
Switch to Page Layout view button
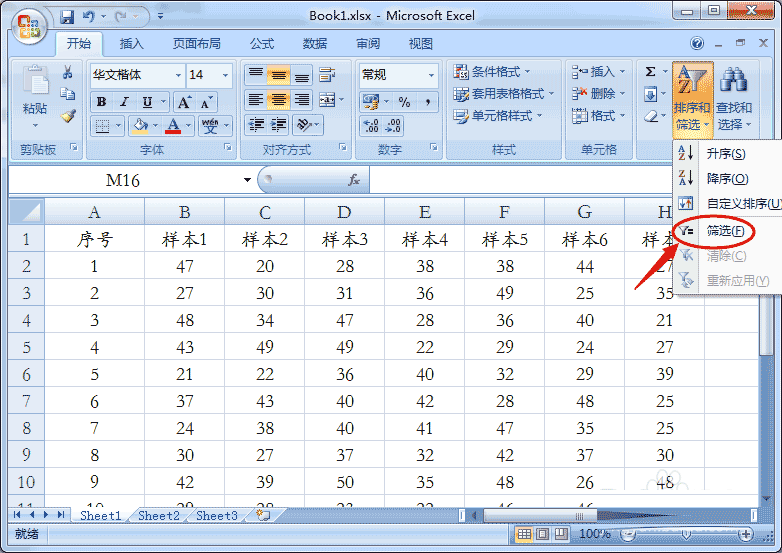tap(543, 535)
